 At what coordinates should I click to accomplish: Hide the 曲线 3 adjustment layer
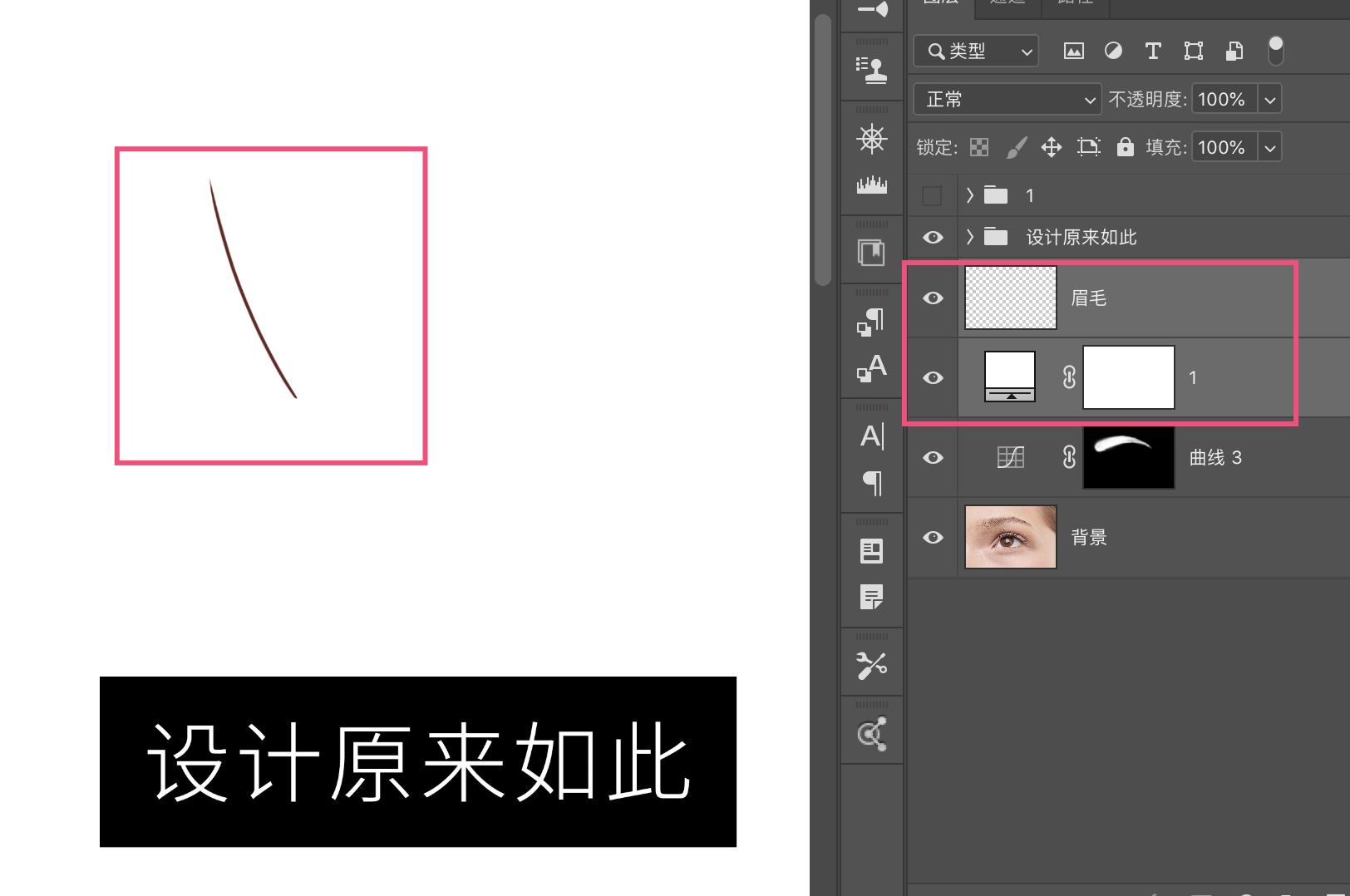click(x=932, y=458)
